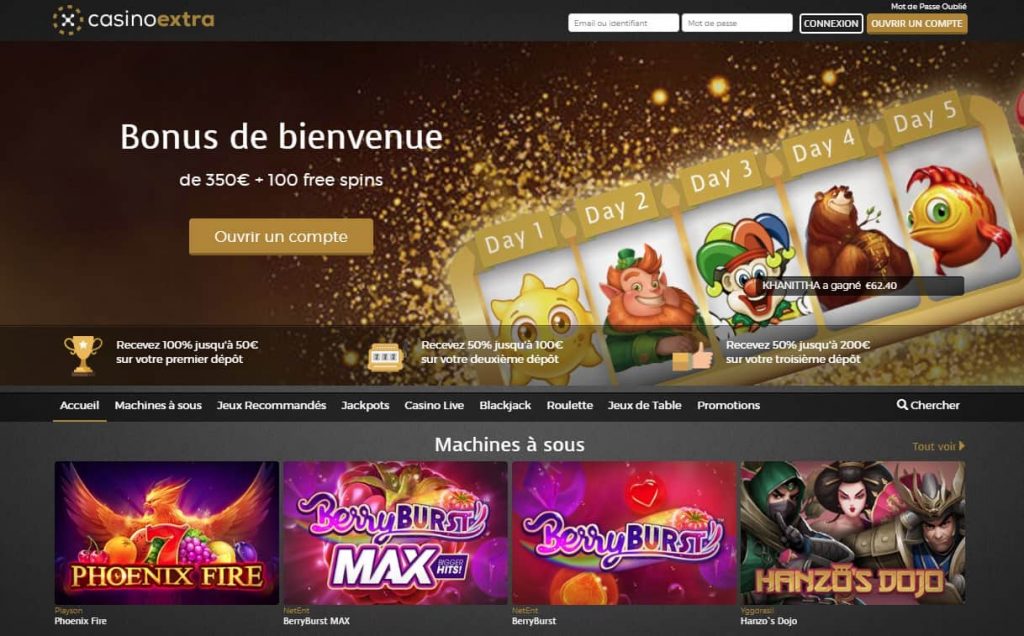Select the Promotions menu item
This screenshot has width=1024, height=636.
728,405
